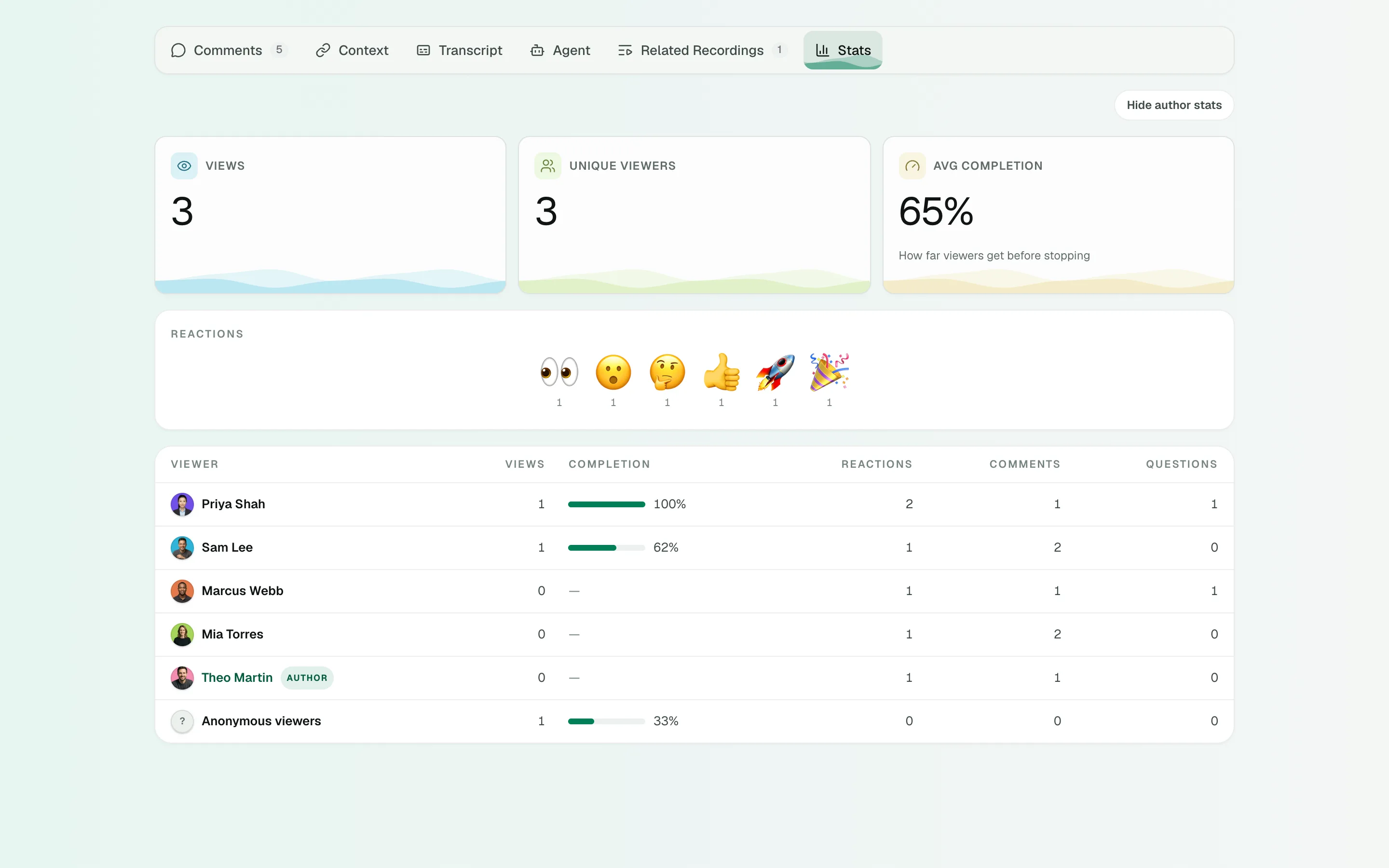The image size is (1389, 868).
Task: Click the name Priya Shah
Action: pos(233,504)
